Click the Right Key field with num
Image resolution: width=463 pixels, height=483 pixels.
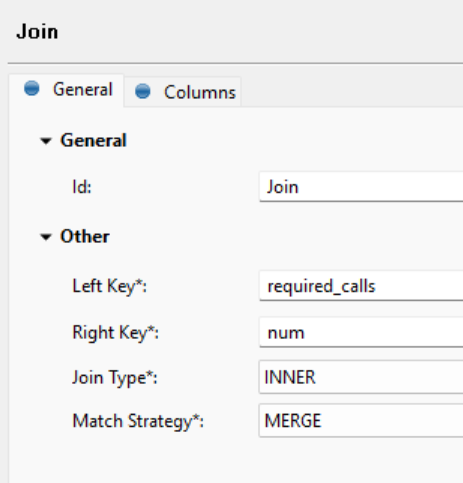point(361,332)
